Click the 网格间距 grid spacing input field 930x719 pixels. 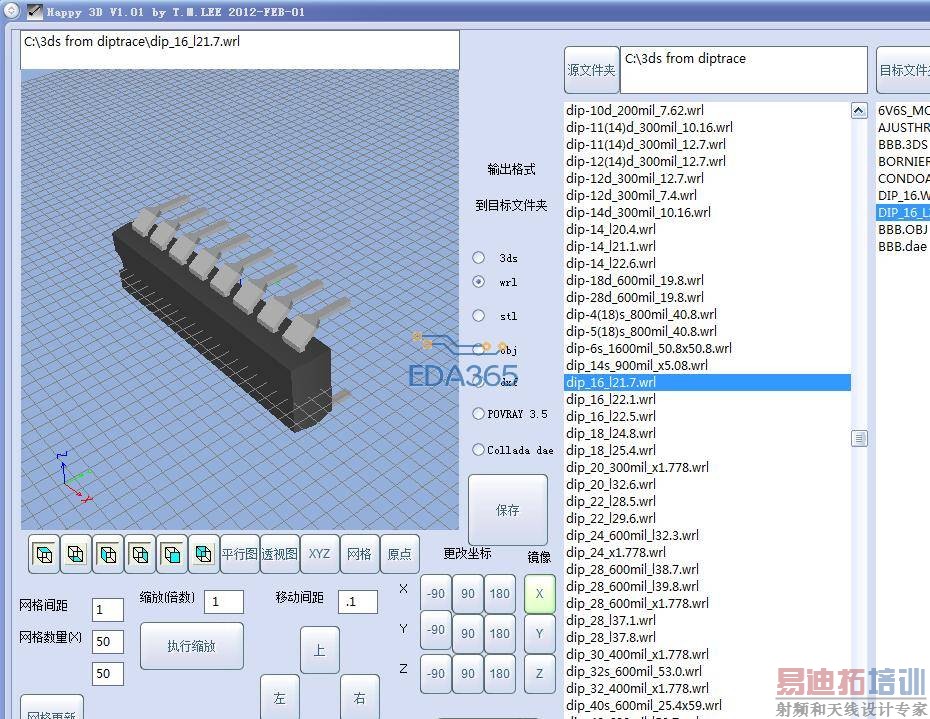[108, 609]
